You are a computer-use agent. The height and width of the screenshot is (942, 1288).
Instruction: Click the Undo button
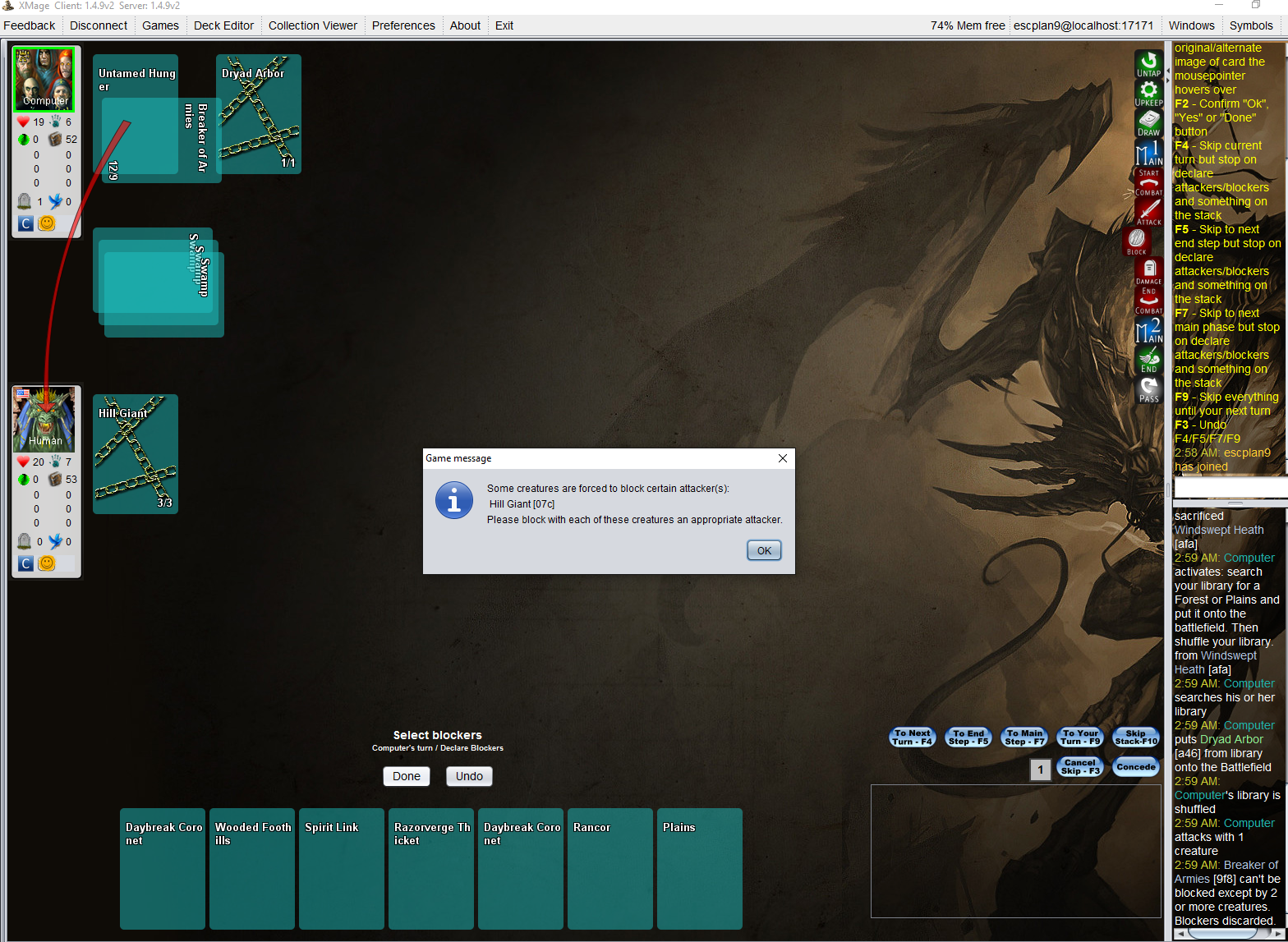pos(469,776)
